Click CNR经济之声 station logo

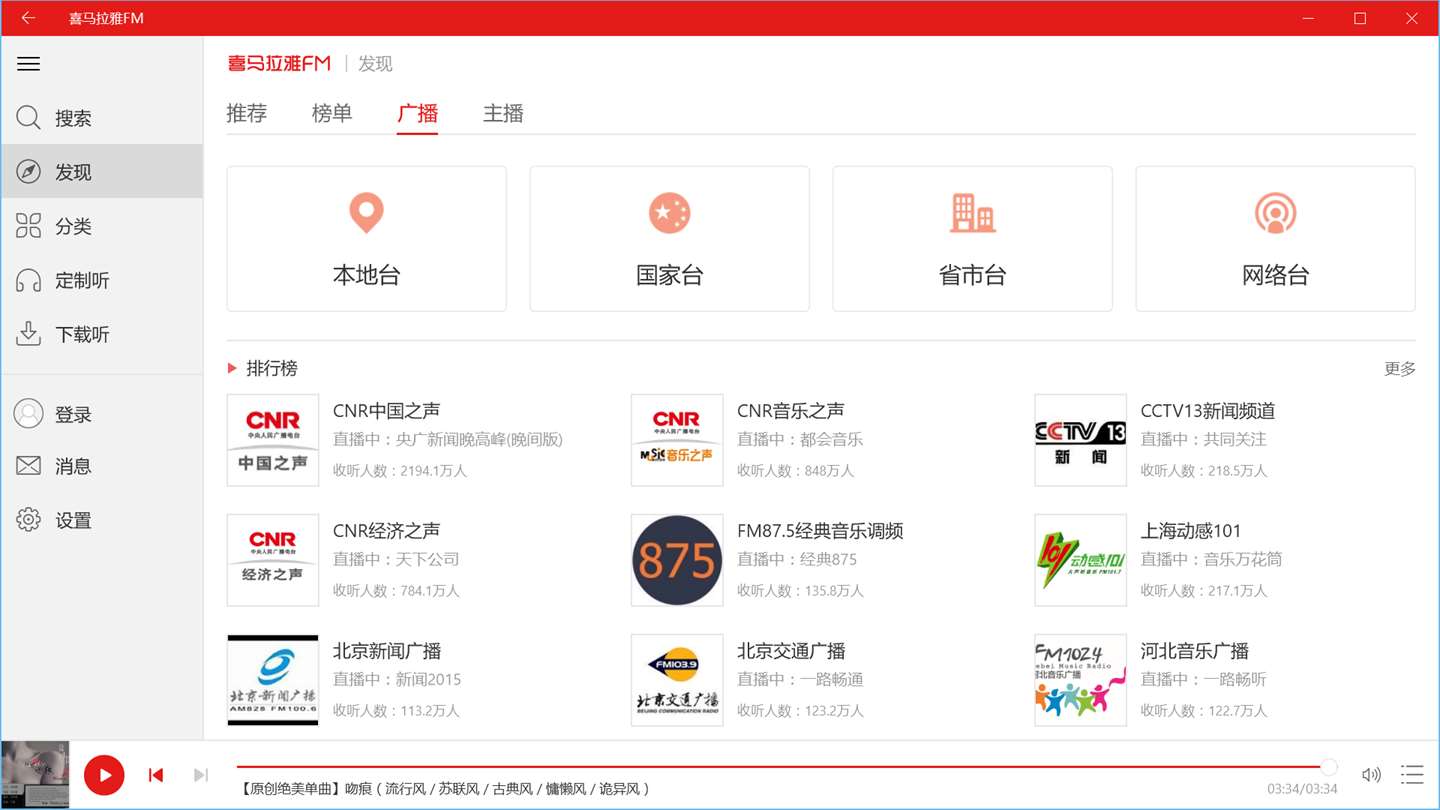pyautogui.click(x=273, y=560)
